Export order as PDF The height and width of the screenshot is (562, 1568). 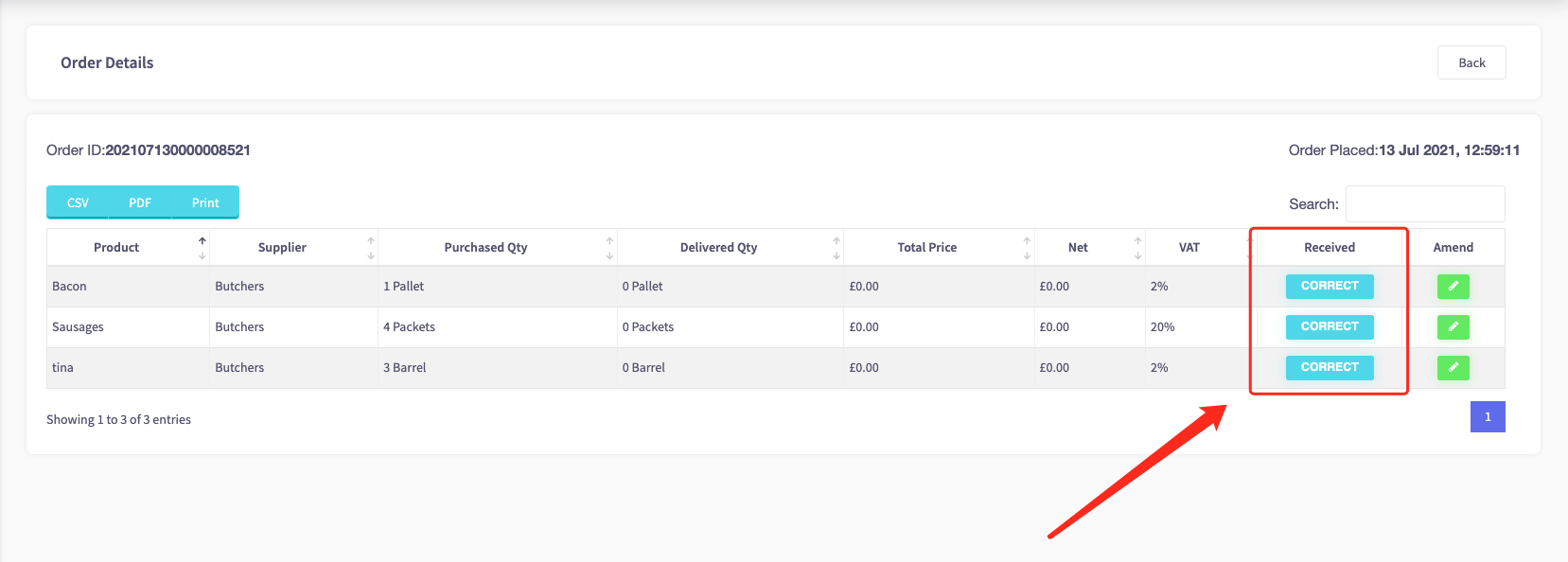pyautogui.click(x=140, y=202)
